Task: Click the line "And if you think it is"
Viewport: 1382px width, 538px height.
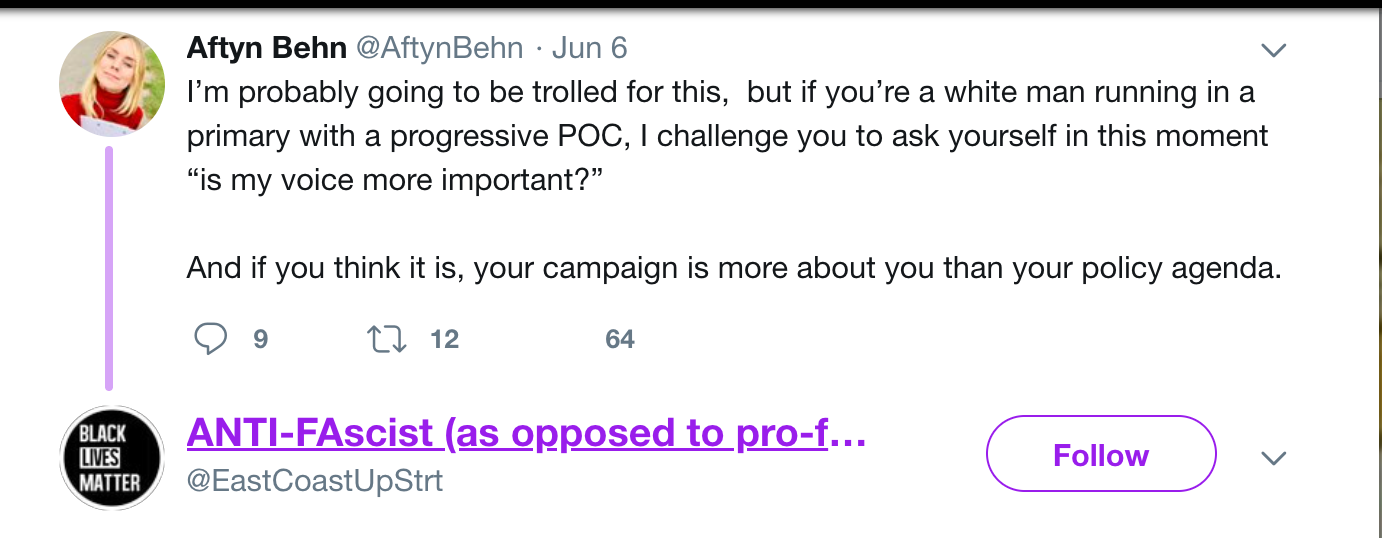Action: pos(733,270)
